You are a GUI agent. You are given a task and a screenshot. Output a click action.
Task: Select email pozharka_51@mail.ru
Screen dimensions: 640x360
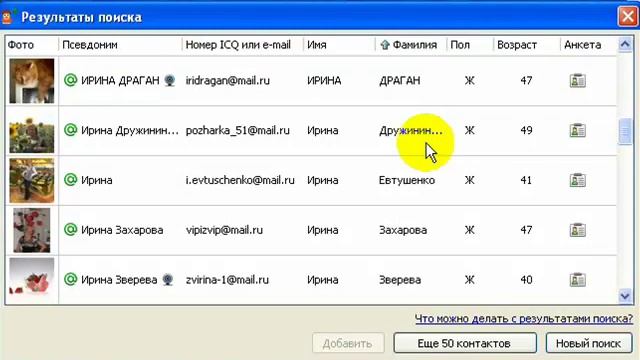[x=238, y=131]
